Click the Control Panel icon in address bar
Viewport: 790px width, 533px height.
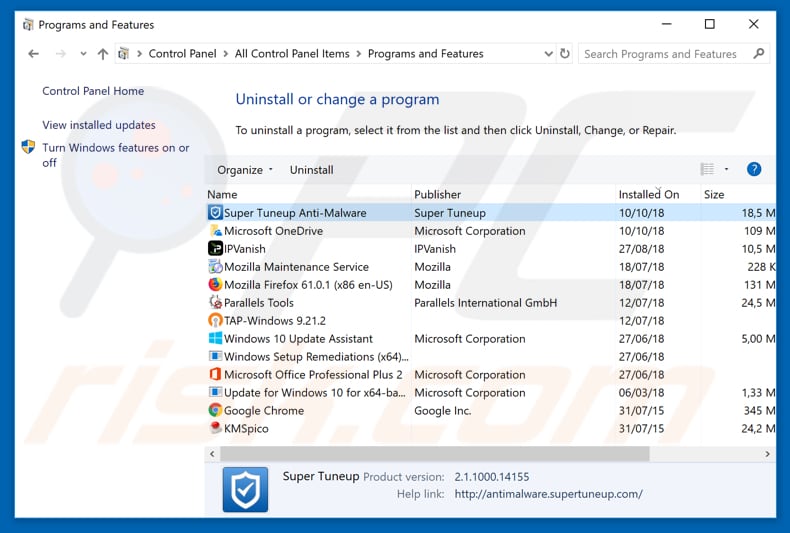click(x=123, y=53)
